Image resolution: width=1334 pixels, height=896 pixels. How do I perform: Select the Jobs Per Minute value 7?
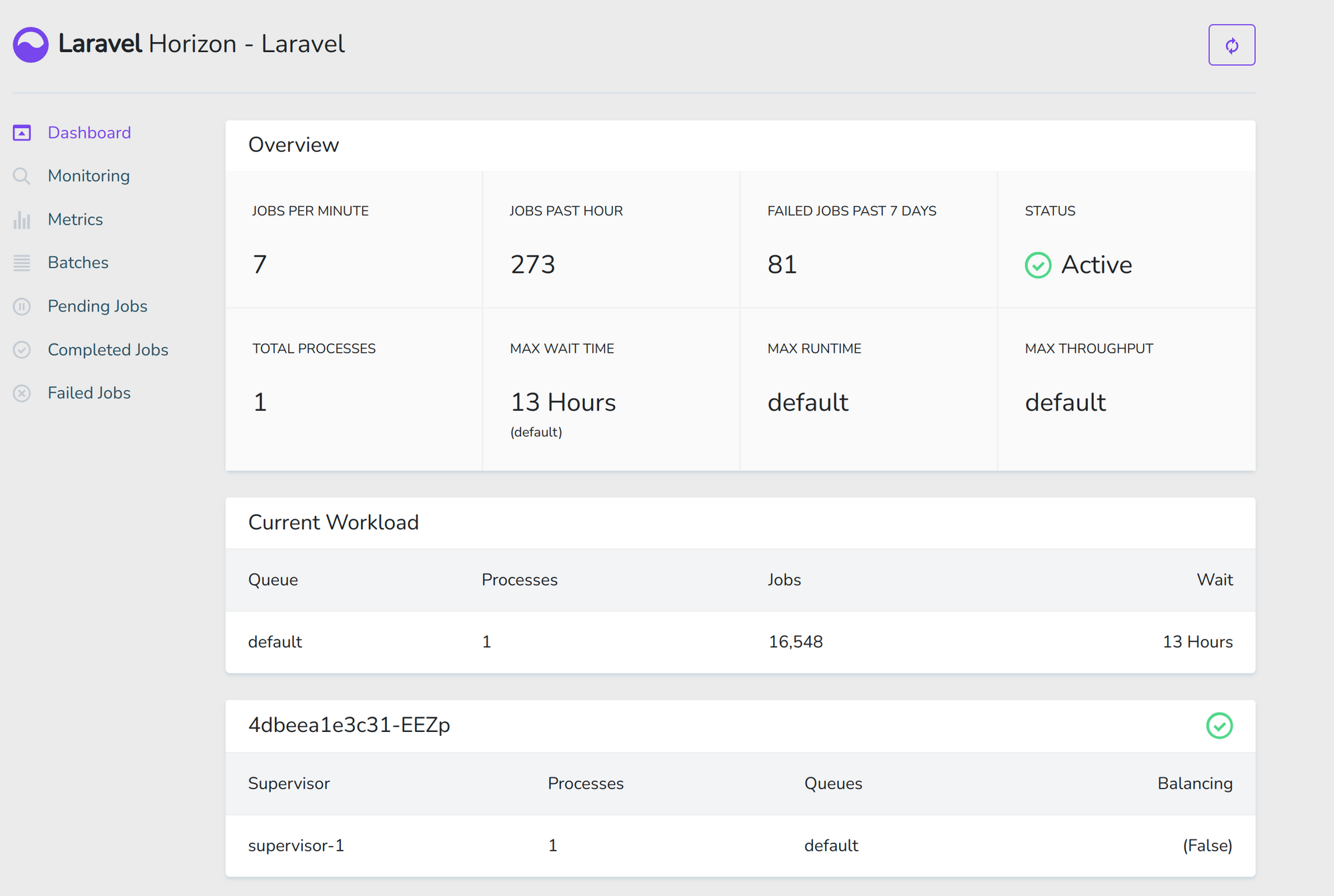tap(260, 265)
